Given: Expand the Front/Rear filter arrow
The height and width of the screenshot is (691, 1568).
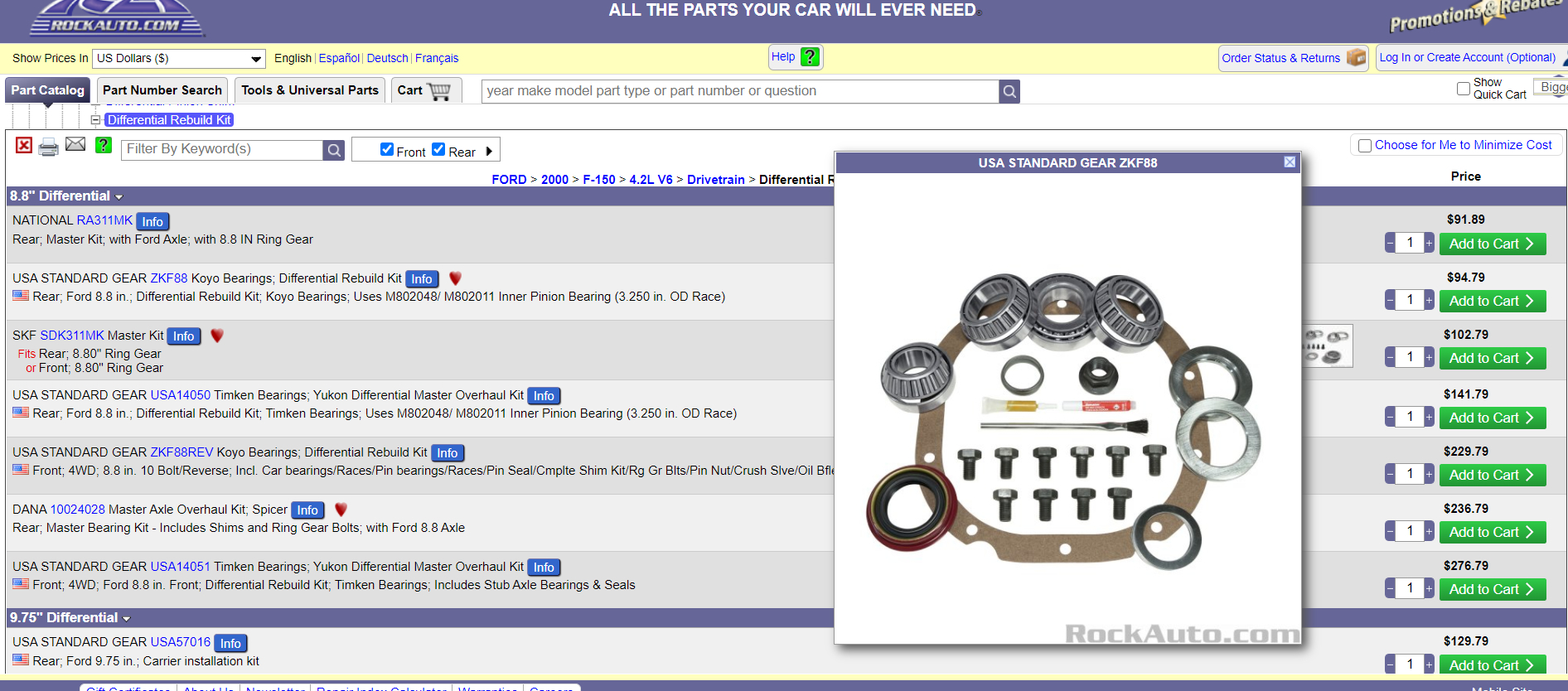Looking at the screenshot, I should pyautogui.click(x=489, y=152).
